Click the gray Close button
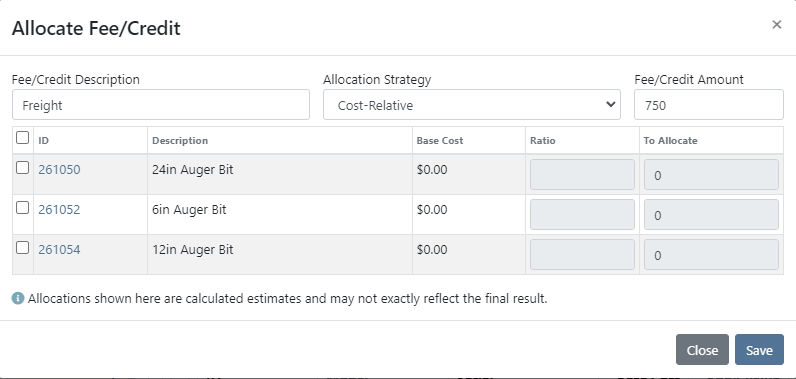The width and height of the screenshot is (796, 379). pos(702,350)
